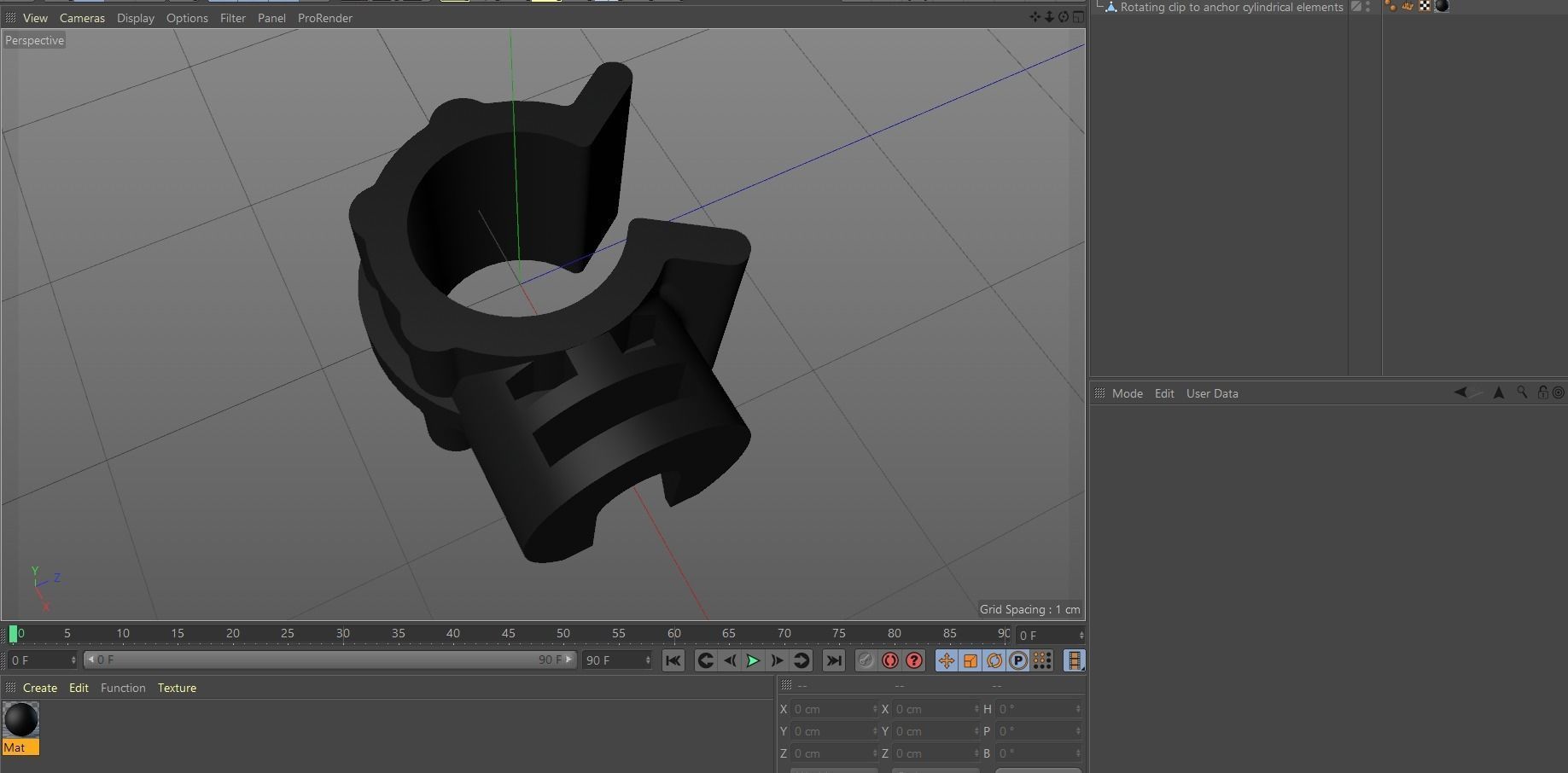Go to previous key button
1568x773 pixels.
[x=705, y=660]
